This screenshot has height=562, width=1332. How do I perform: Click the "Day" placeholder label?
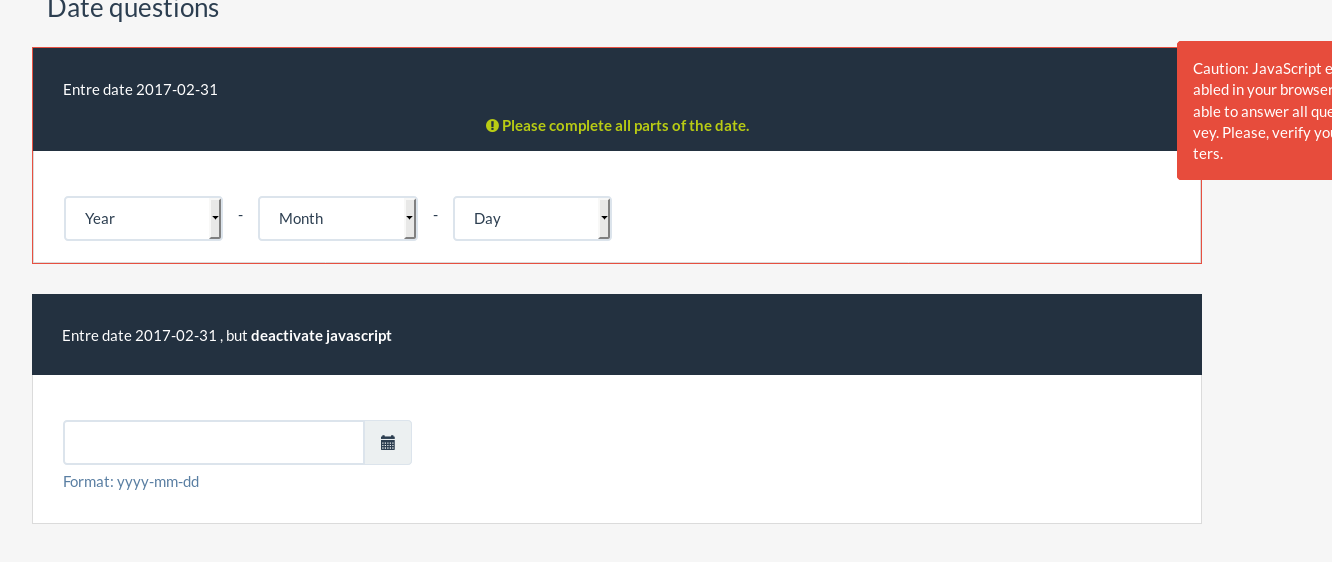[x=487, y=218]
